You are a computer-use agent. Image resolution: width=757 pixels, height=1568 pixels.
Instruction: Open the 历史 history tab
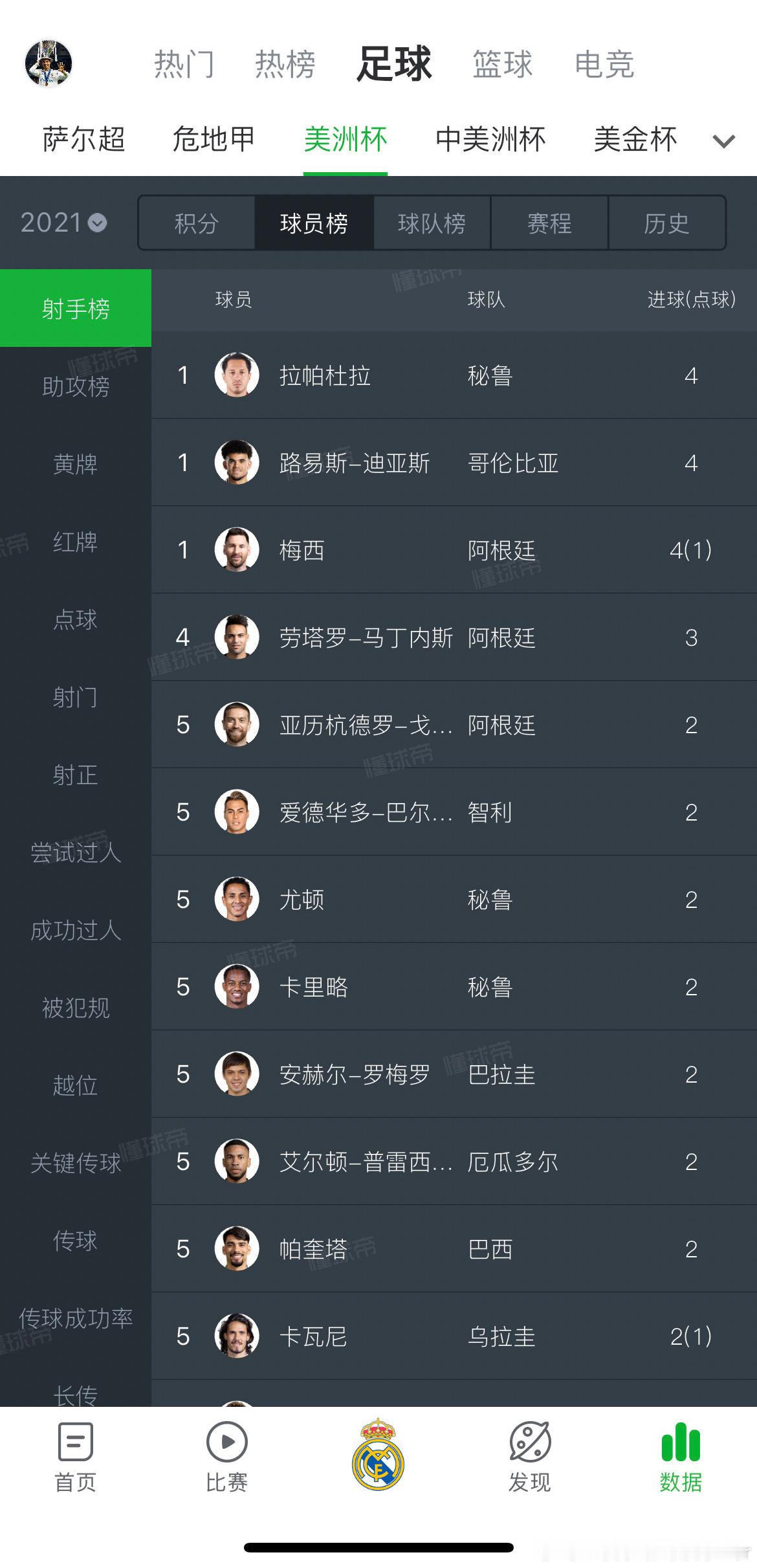[666, 223]
